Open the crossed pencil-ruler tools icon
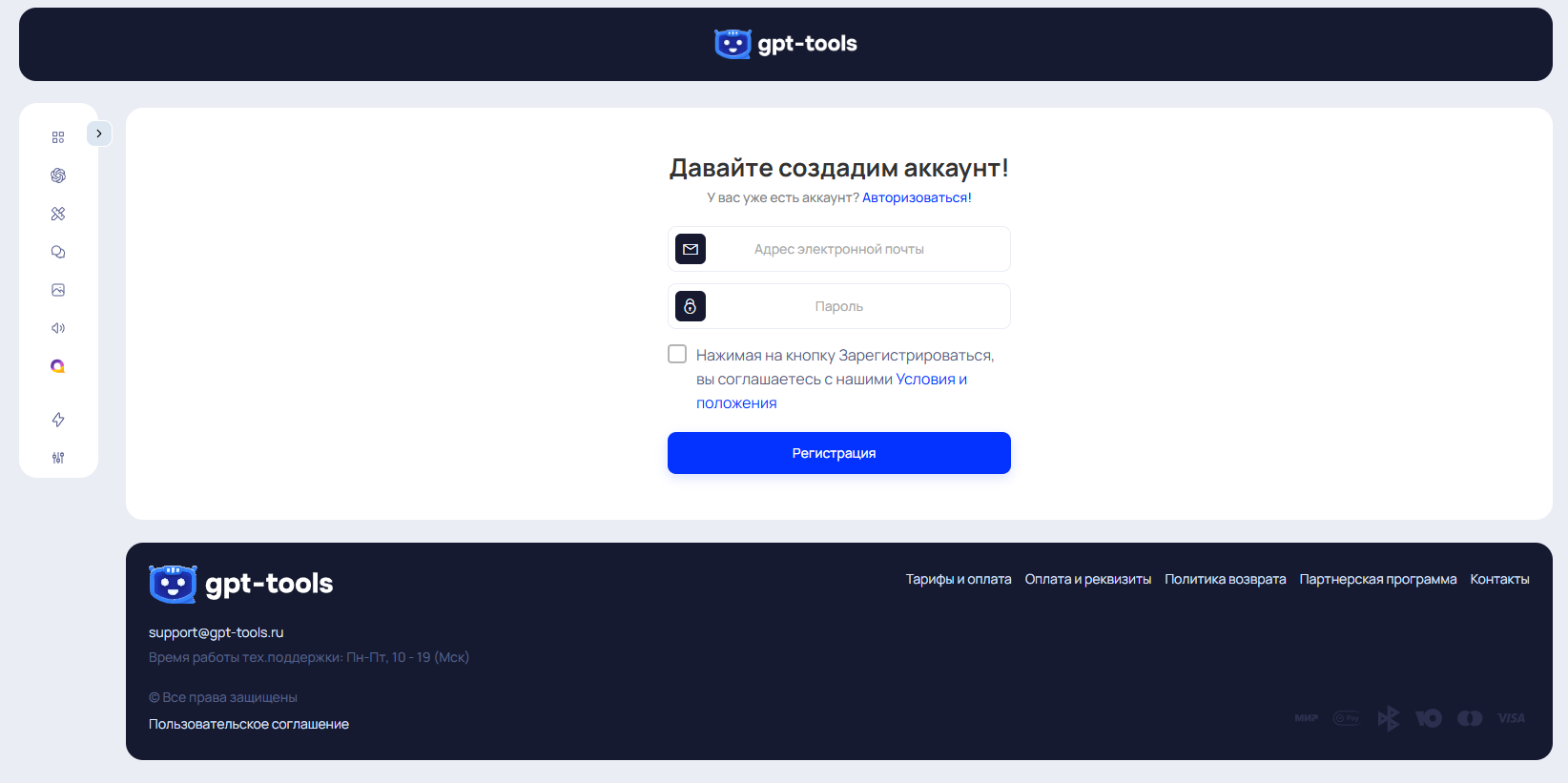The height and width of the screenshot is (783, 1568). pyautogui.click(x=58, y=214)
